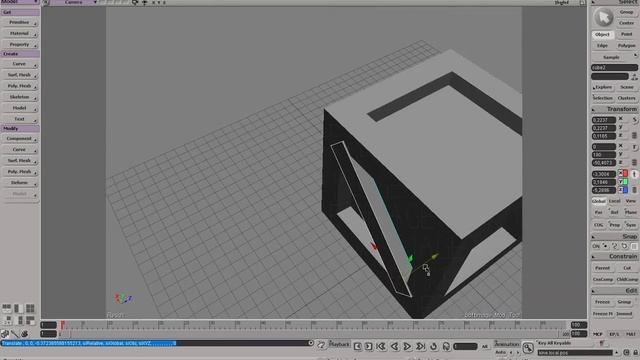Click the curve snap icon
The width and height of the screenshot is (640, 360).
click(x=615, y=246)
